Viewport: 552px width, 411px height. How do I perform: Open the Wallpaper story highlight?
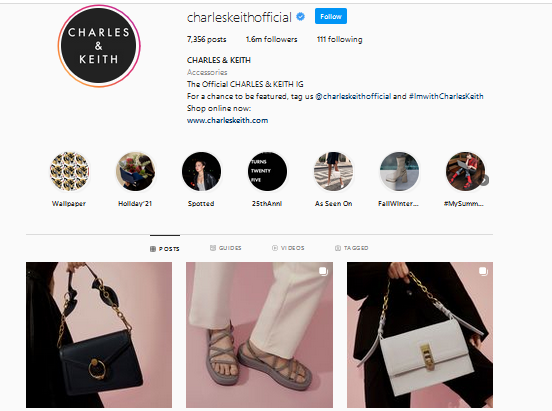pyautogui.click(x=69, y=172)
